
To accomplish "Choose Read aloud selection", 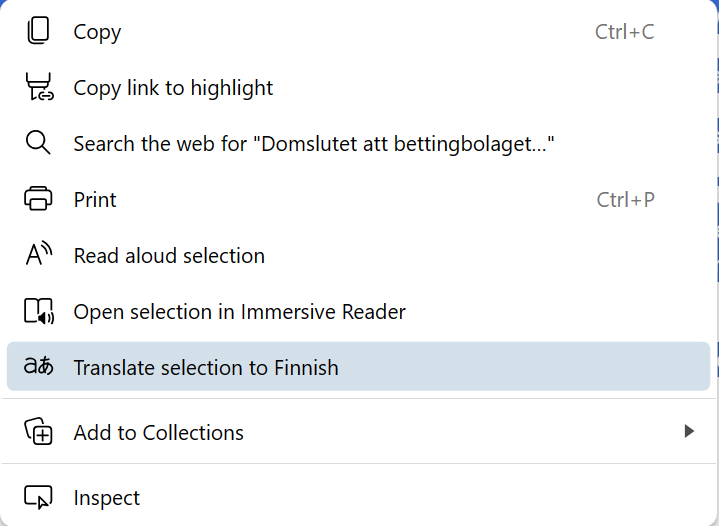I will click(x=358, y=255).
